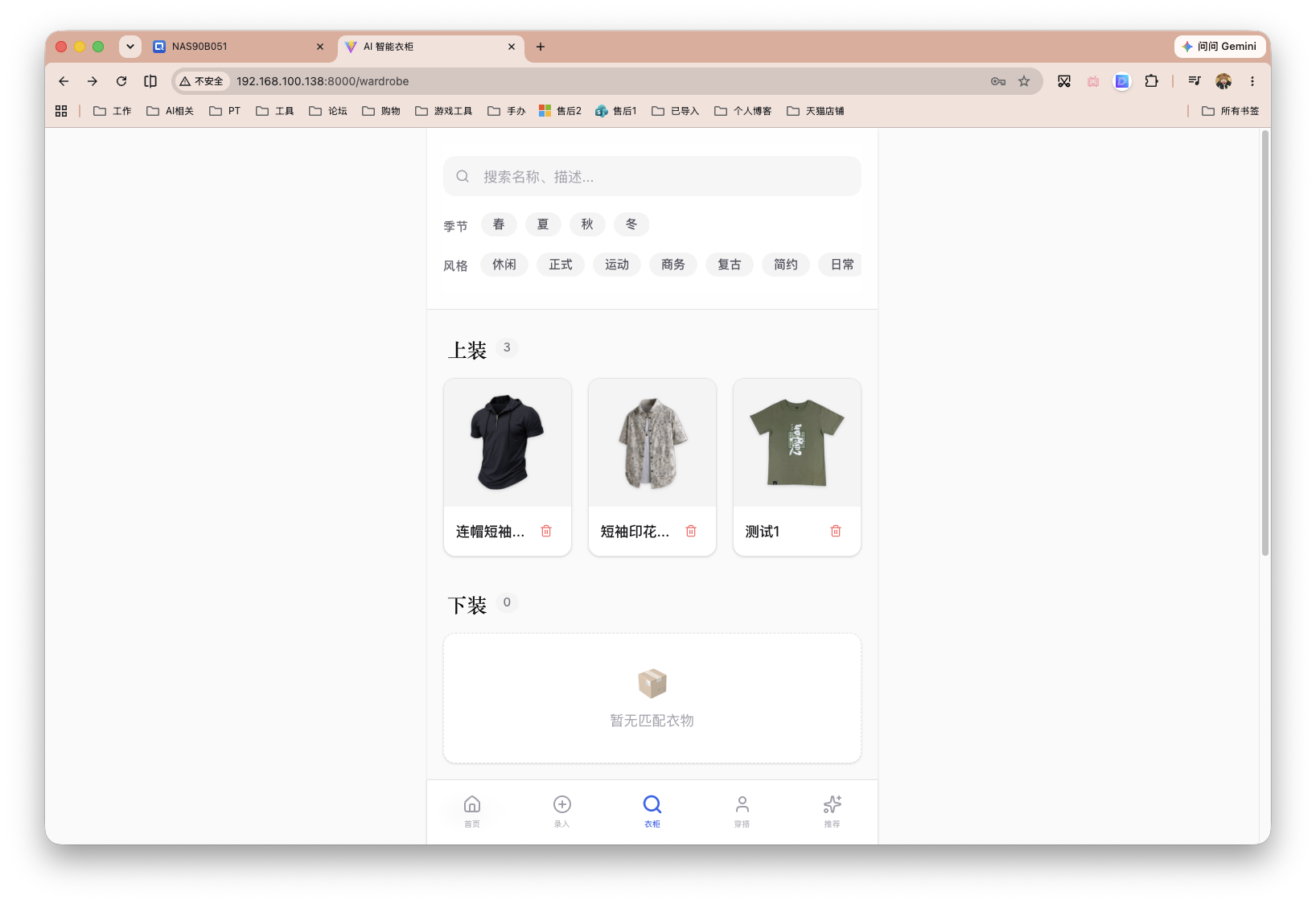Close the NAS90B051 tab

click(320, 47)
